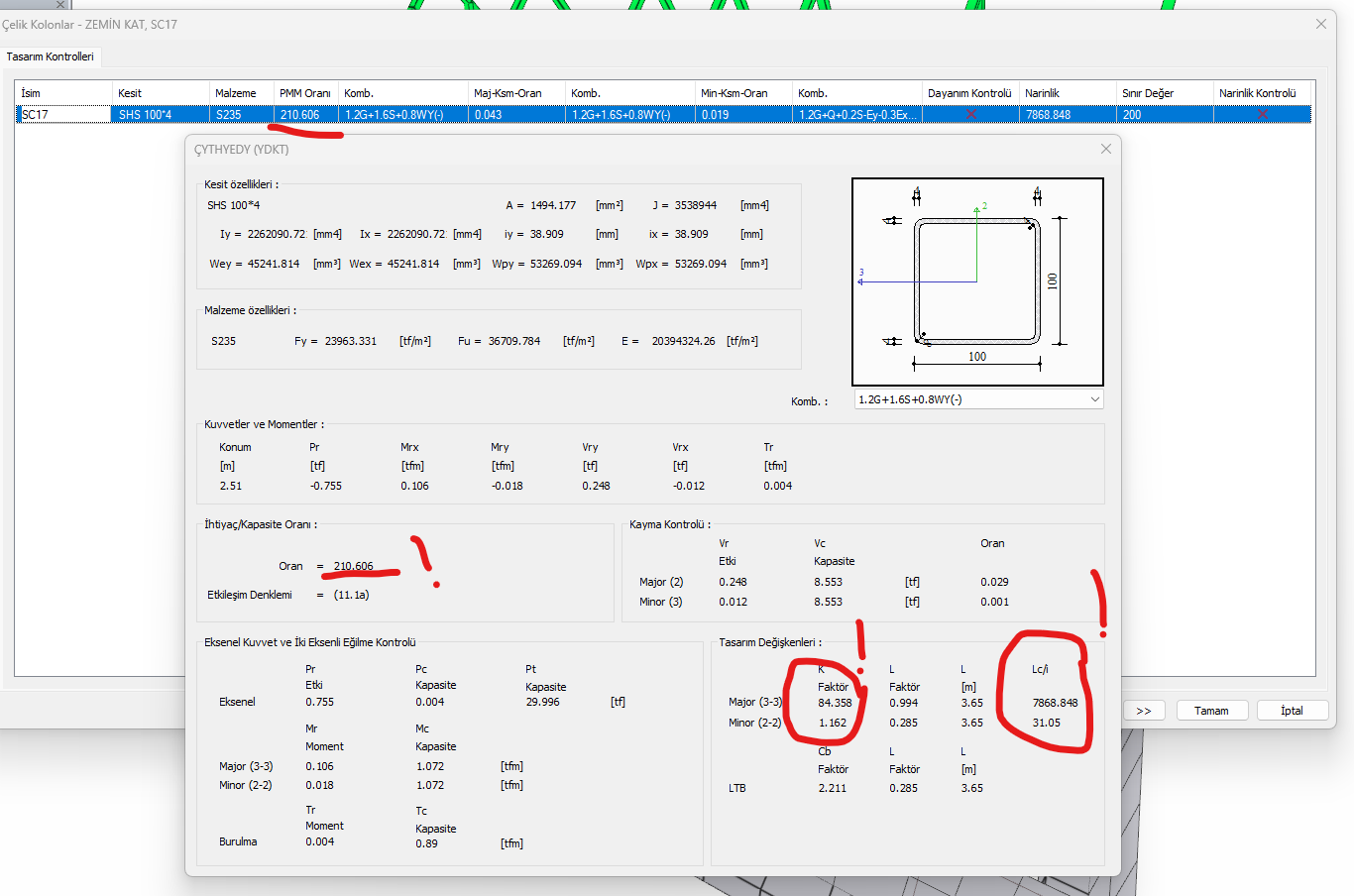Viewport: 1354px width, 896px height.
Task: Click the underlined Oran value 210.606
Action: click(x=353, y=566)
